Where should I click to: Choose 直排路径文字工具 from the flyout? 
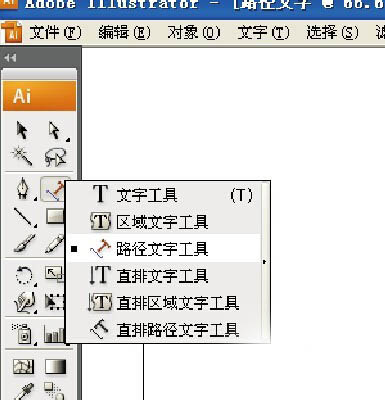(164, 330)
